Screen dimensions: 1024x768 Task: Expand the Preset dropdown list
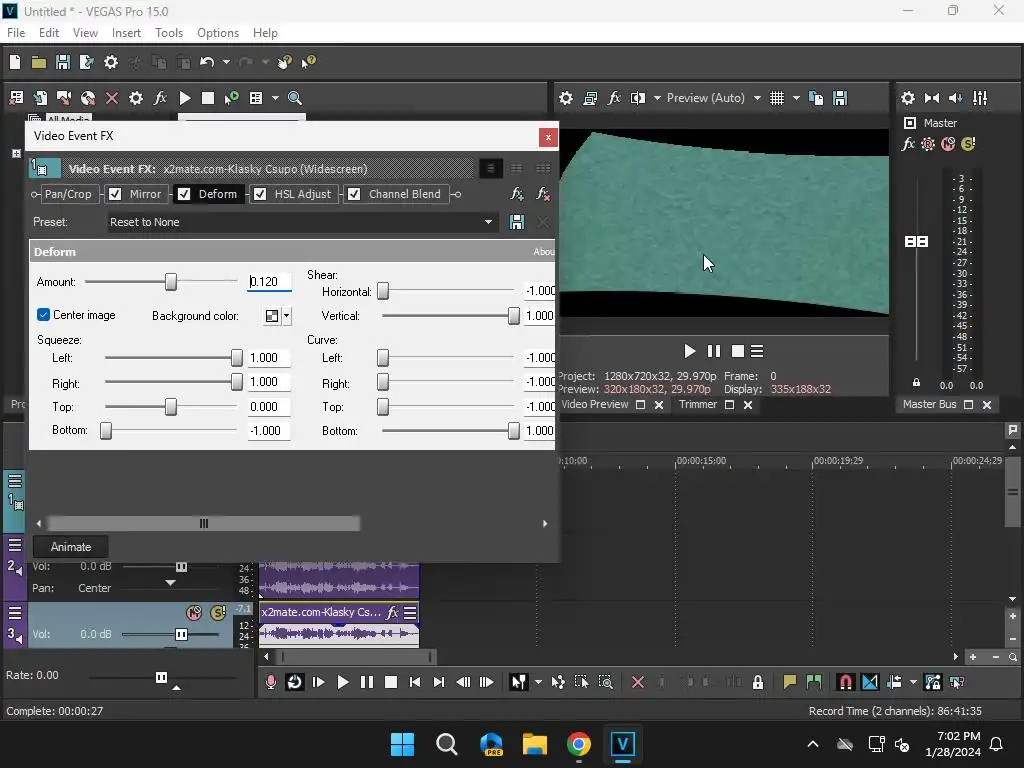click(x=489, y=222)
